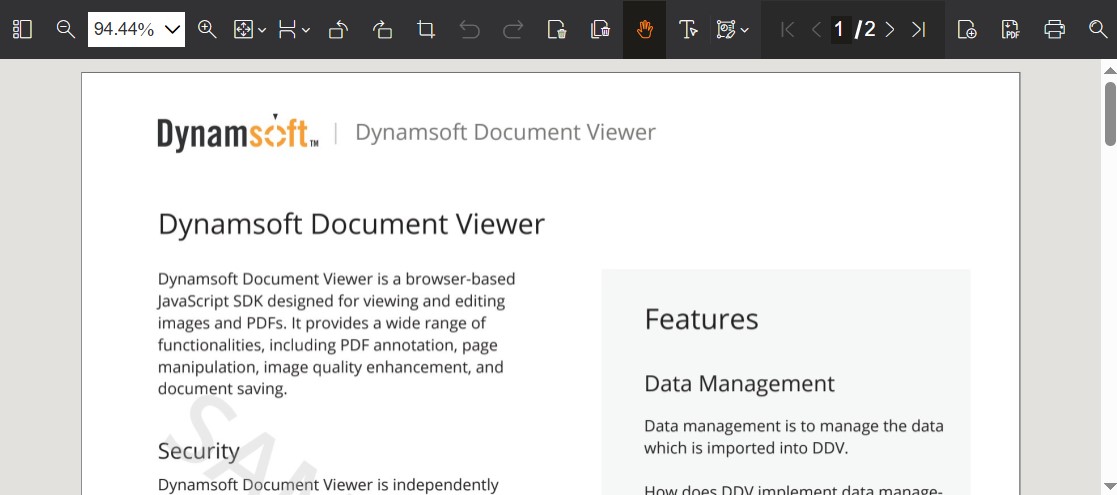
Task: Jump to the last page
Action: pos(918,30)
